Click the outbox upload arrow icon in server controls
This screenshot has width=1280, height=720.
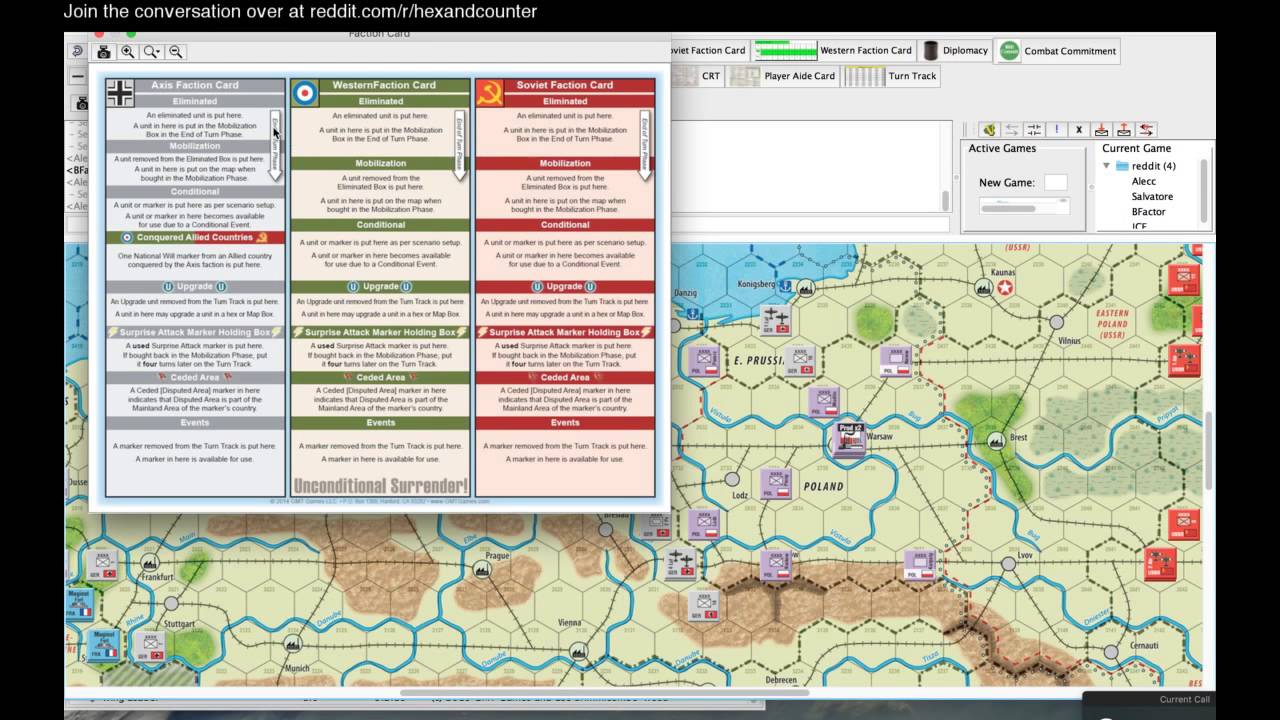(1124, 130)
